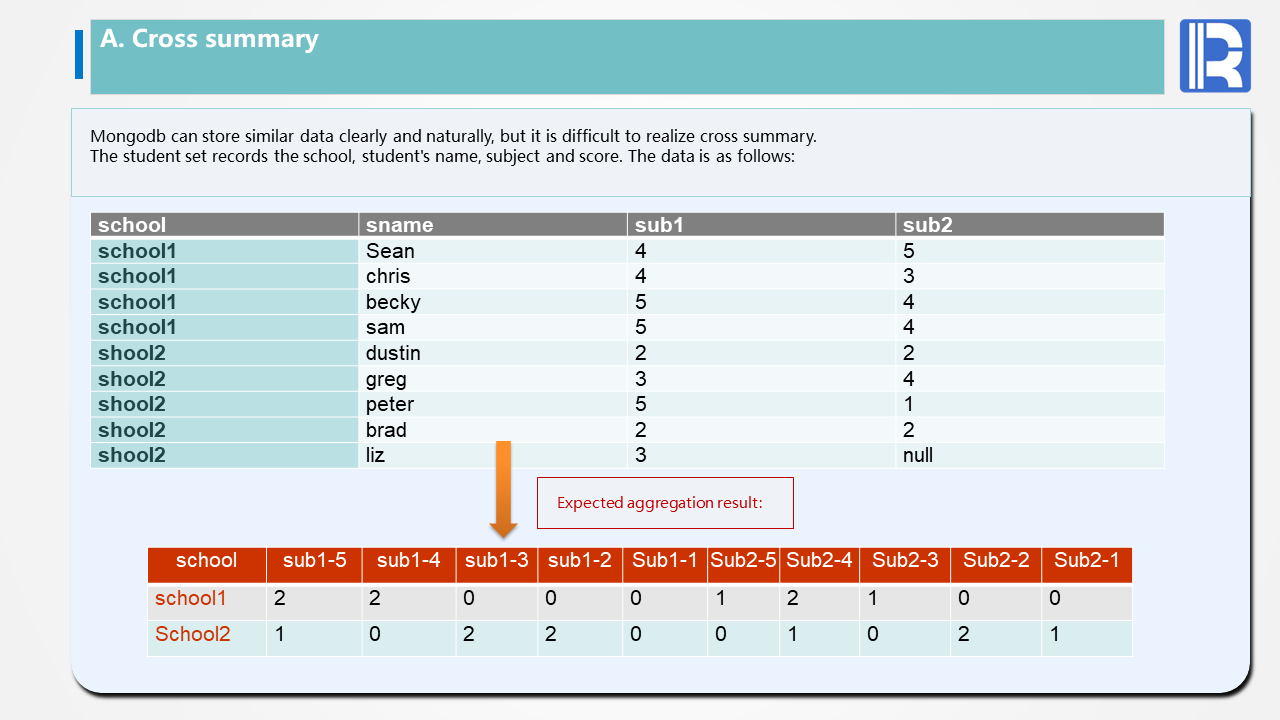Click the red 'school1' result row label
This screenshot has height=720, width=1280.
pyautogui.click(x=190, y=599)
